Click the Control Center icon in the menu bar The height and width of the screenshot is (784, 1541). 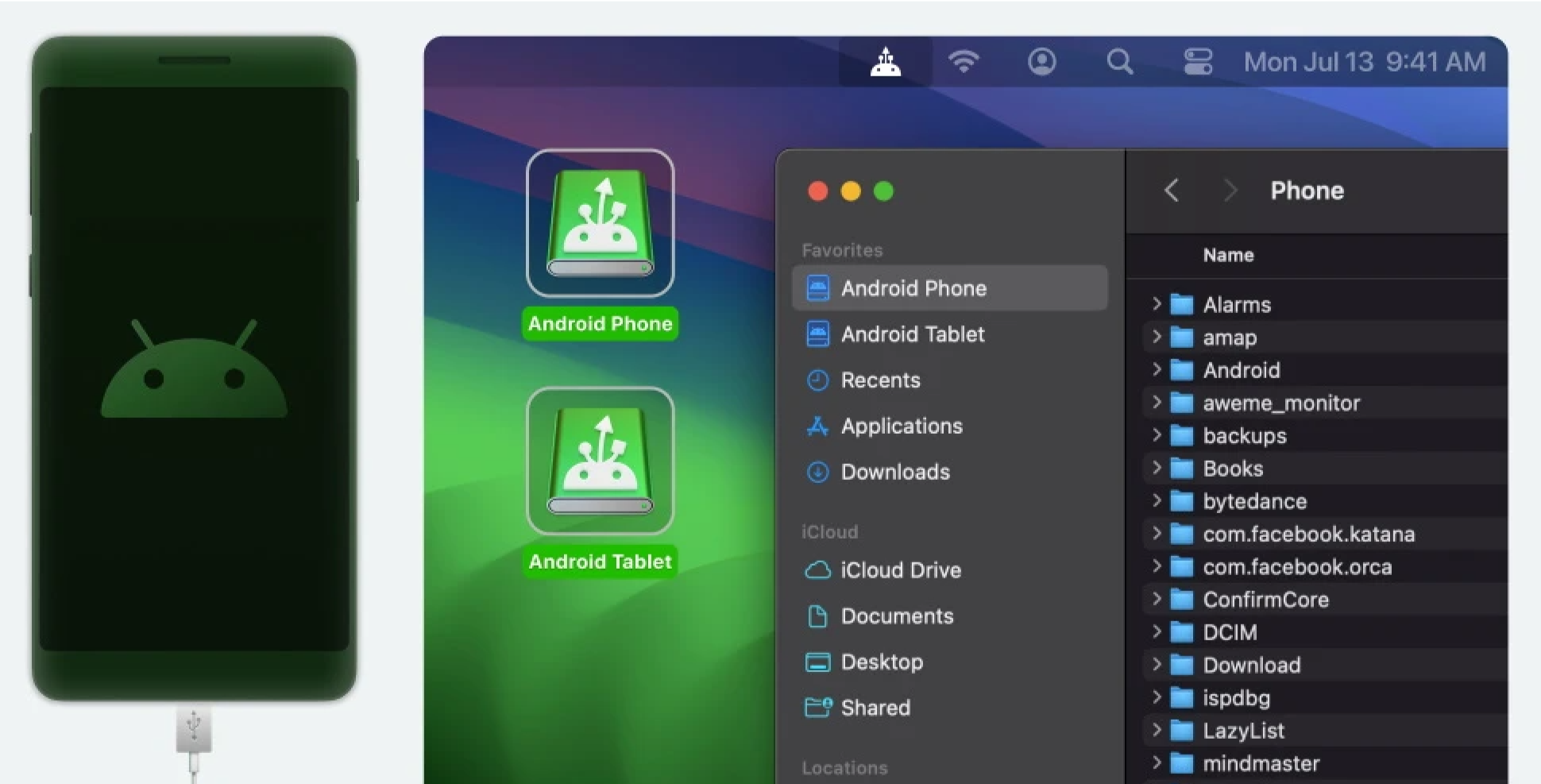click(x=1196, y=60)
